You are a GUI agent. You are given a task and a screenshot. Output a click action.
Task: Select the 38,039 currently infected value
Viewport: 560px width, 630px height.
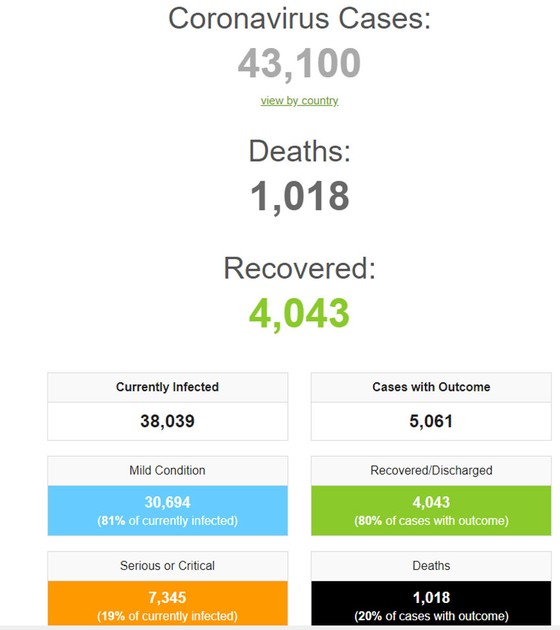(168, 421)
